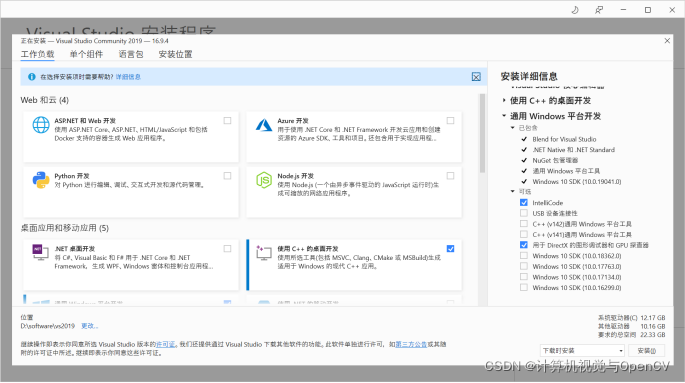Check the ASP.NET and Web development workload
The width and height of the screenshot is (685, 383).
(227, 121)
